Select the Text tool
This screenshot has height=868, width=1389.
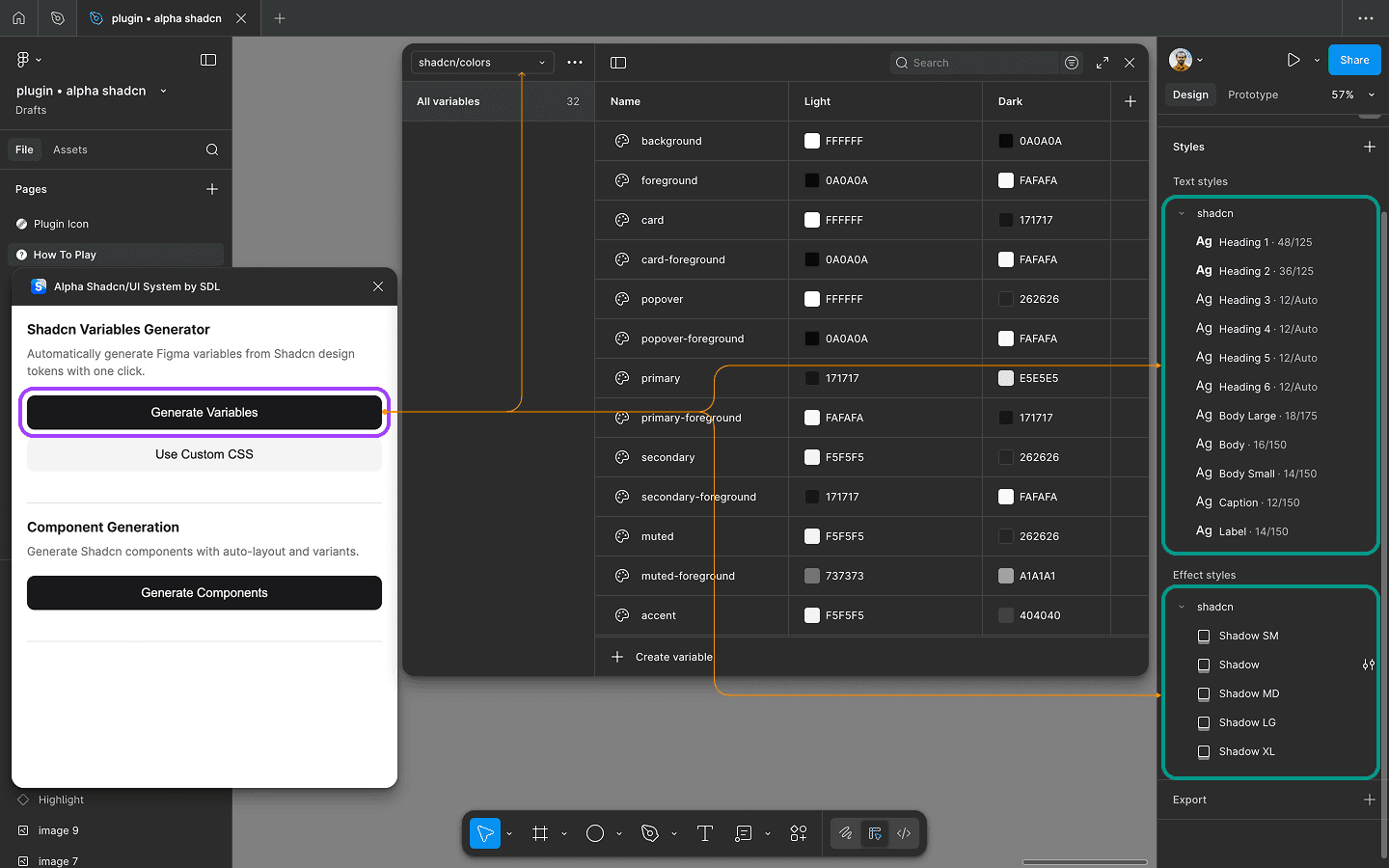pos(705,833)
